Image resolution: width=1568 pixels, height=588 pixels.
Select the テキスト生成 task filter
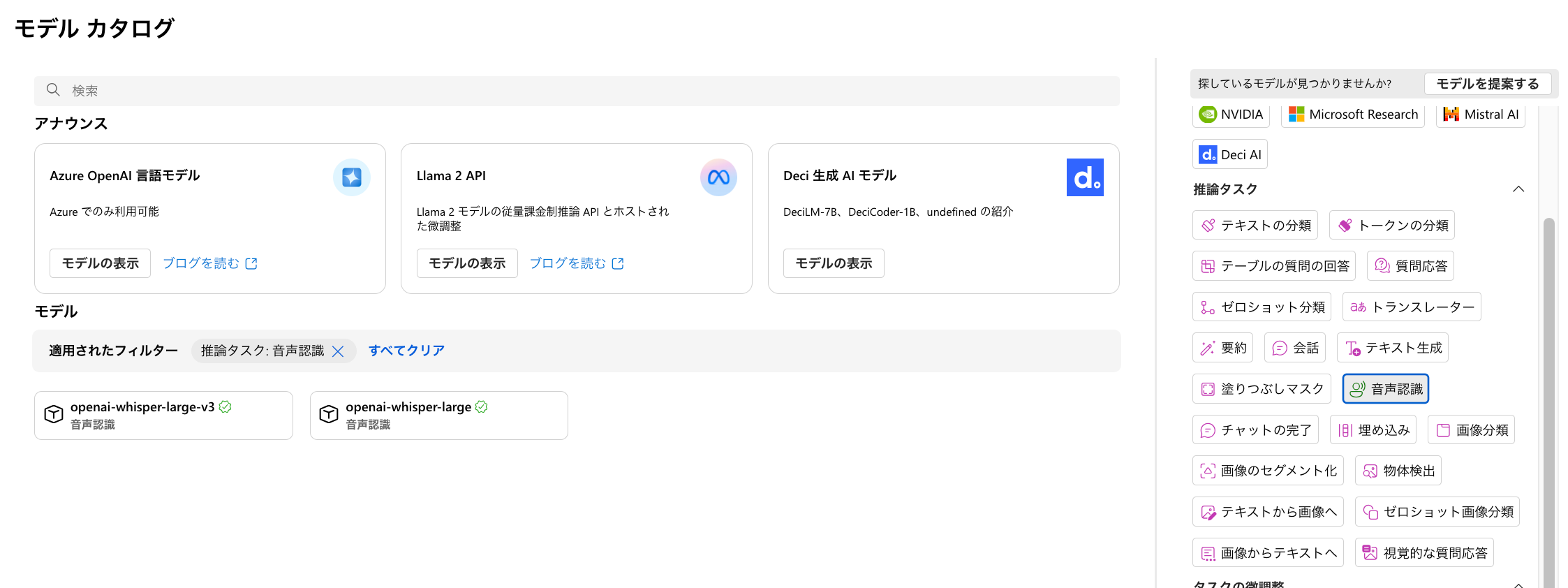[x=1393, y=348]
